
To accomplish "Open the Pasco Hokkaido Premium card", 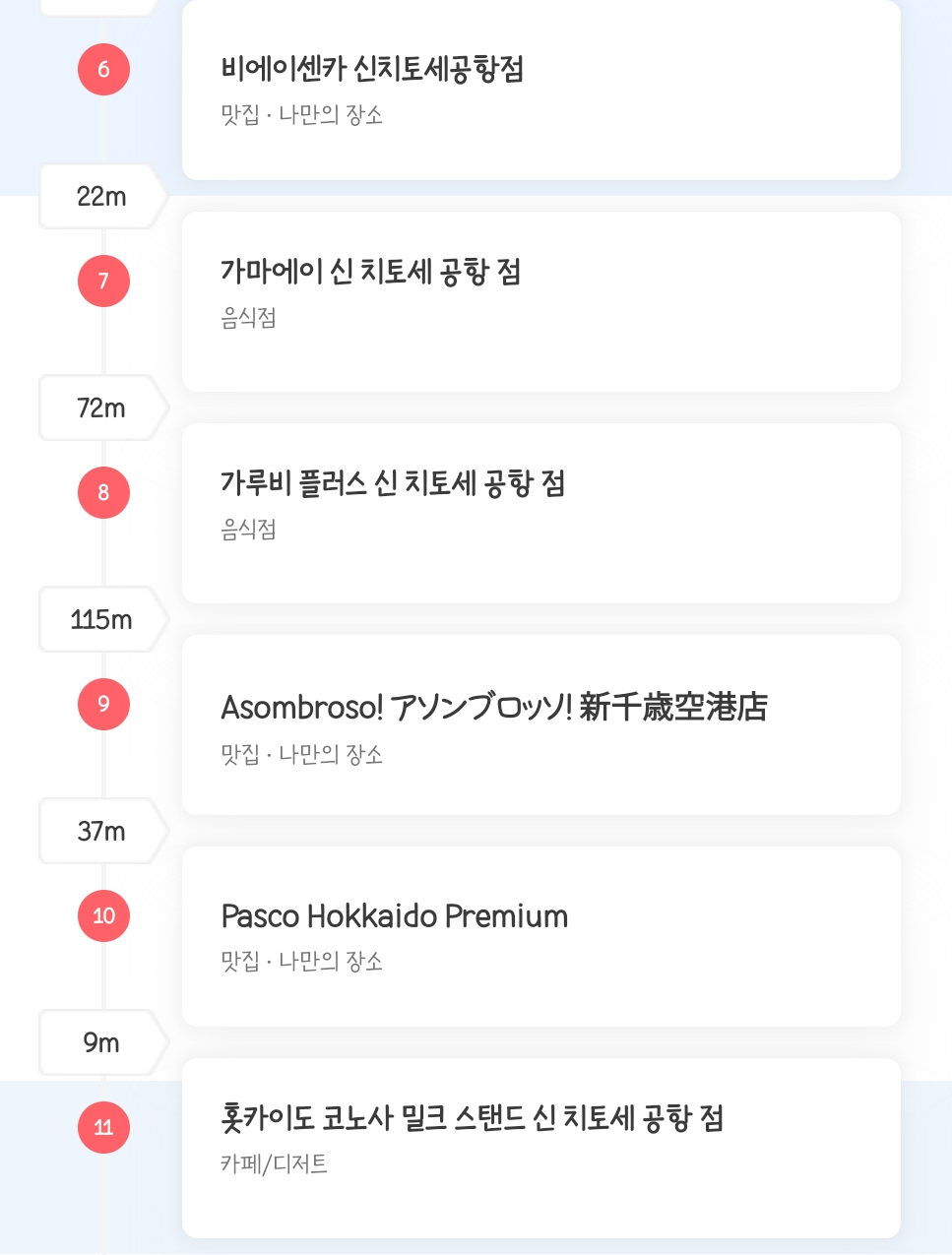I will (541, 936).
